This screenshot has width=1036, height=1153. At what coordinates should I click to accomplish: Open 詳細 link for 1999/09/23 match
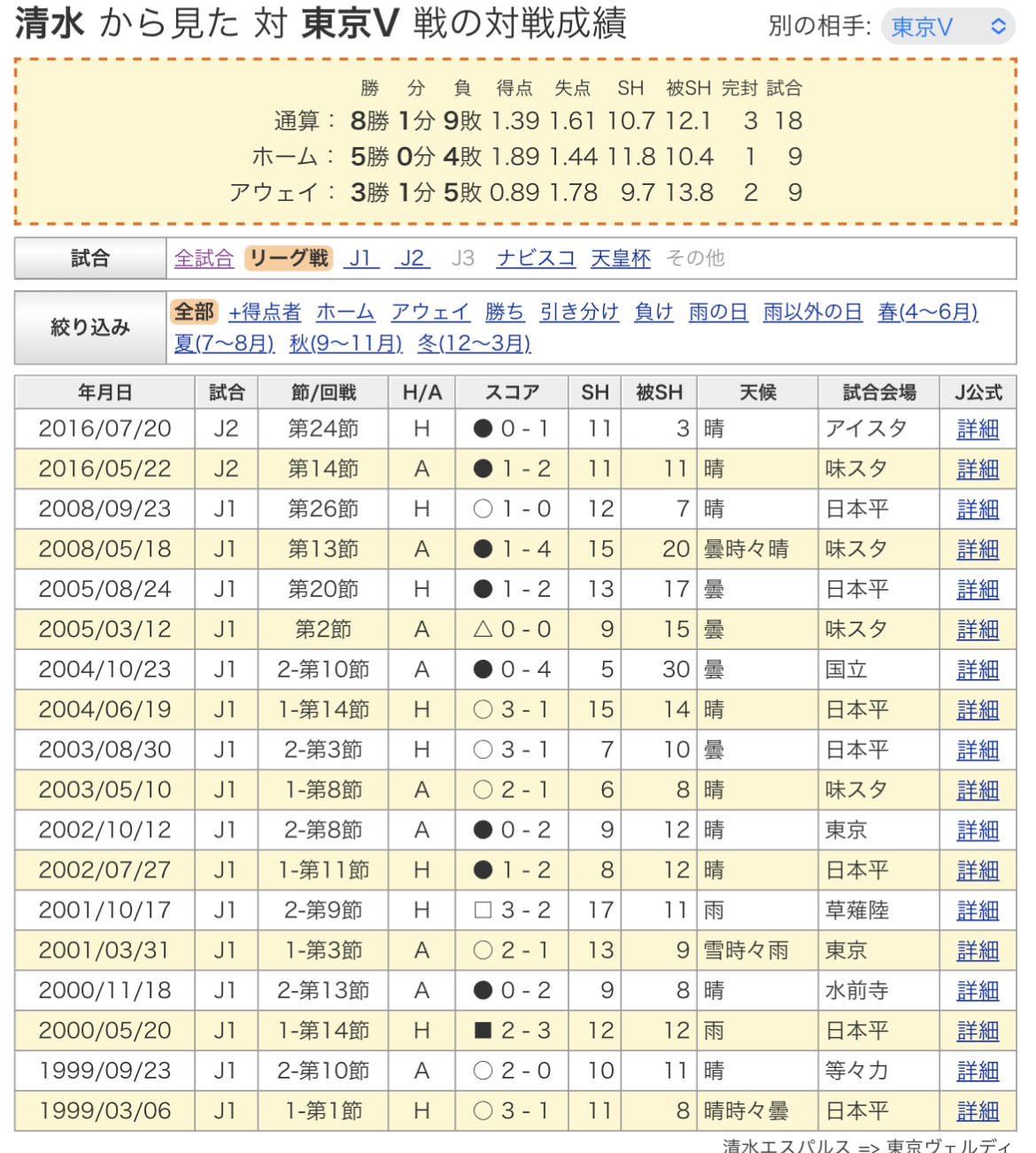pyautogui.click(x=978, y=1071)
